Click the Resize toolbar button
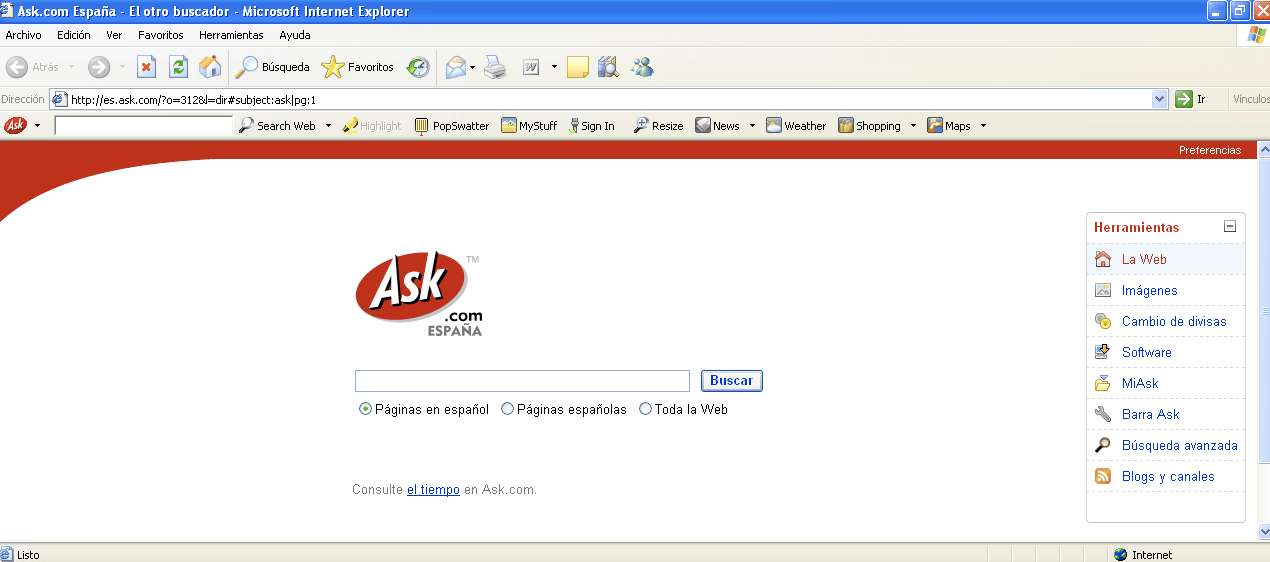This screenshot has height=562, width=1270. (658, 126)
